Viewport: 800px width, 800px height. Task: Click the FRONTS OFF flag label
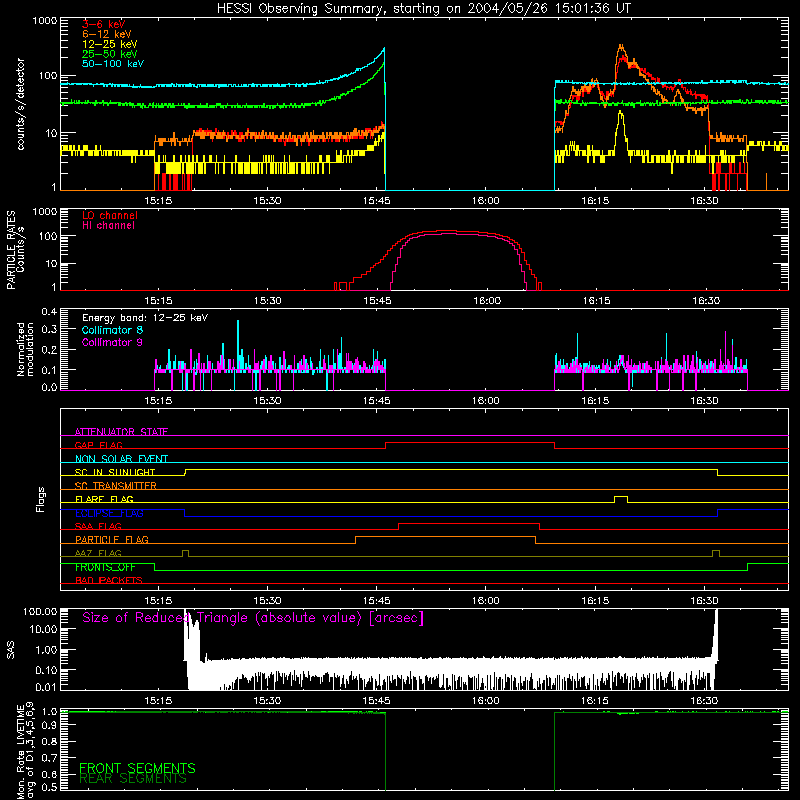point(105,567)
